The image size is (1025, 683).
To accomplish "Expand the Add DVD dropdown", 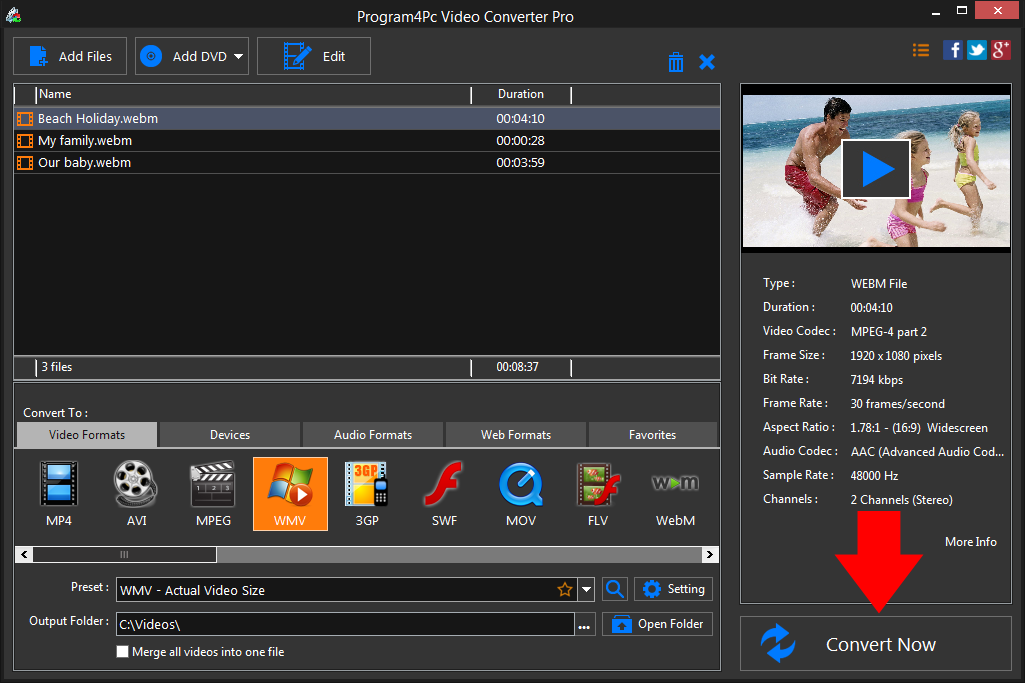I will coord(236,56).
